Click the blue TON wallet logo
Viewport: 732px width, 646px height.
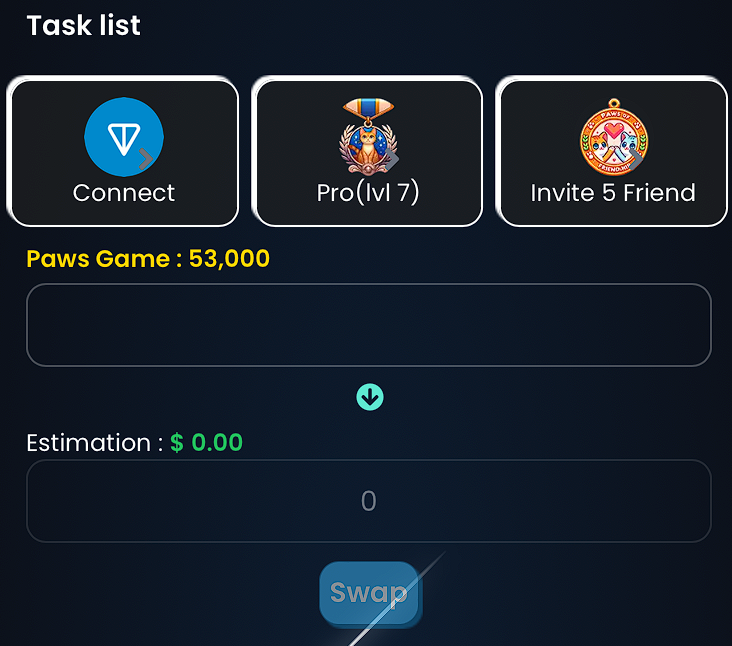[124, 137]
